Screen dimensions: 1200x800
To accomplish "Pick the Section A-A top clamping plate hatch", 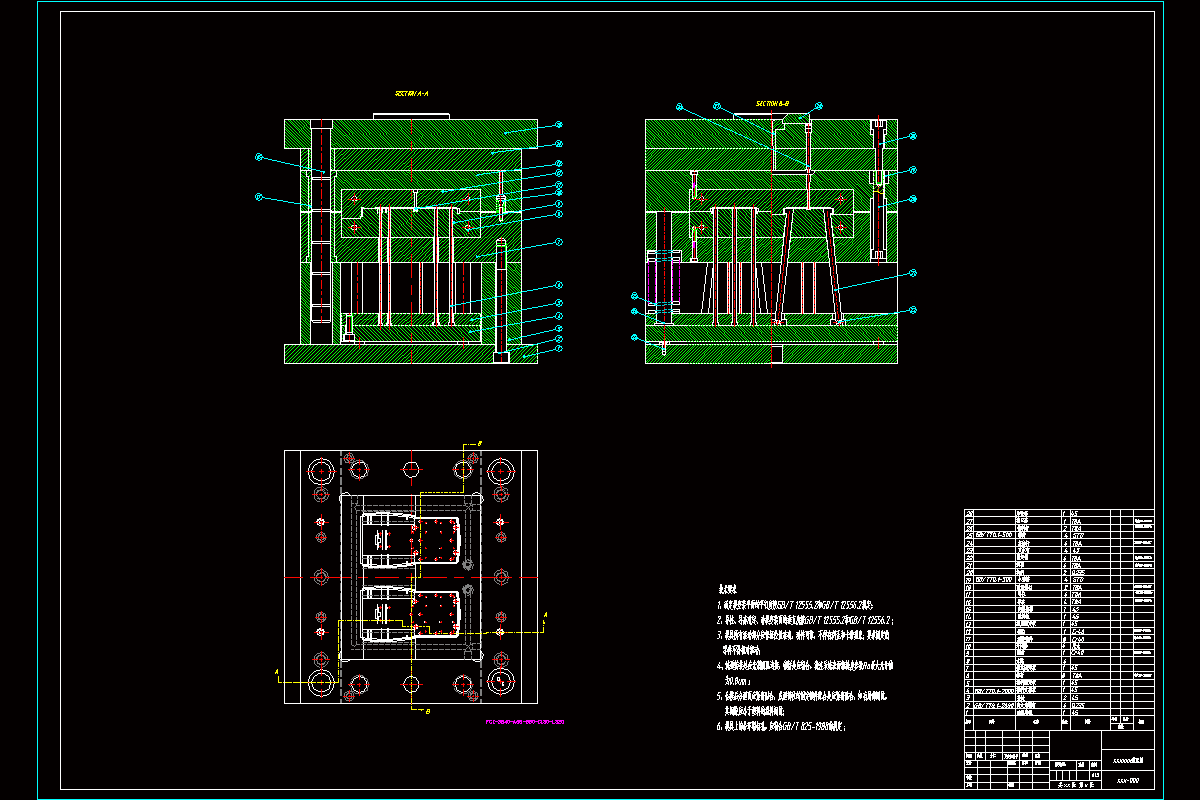I will (x=411, y=133).
